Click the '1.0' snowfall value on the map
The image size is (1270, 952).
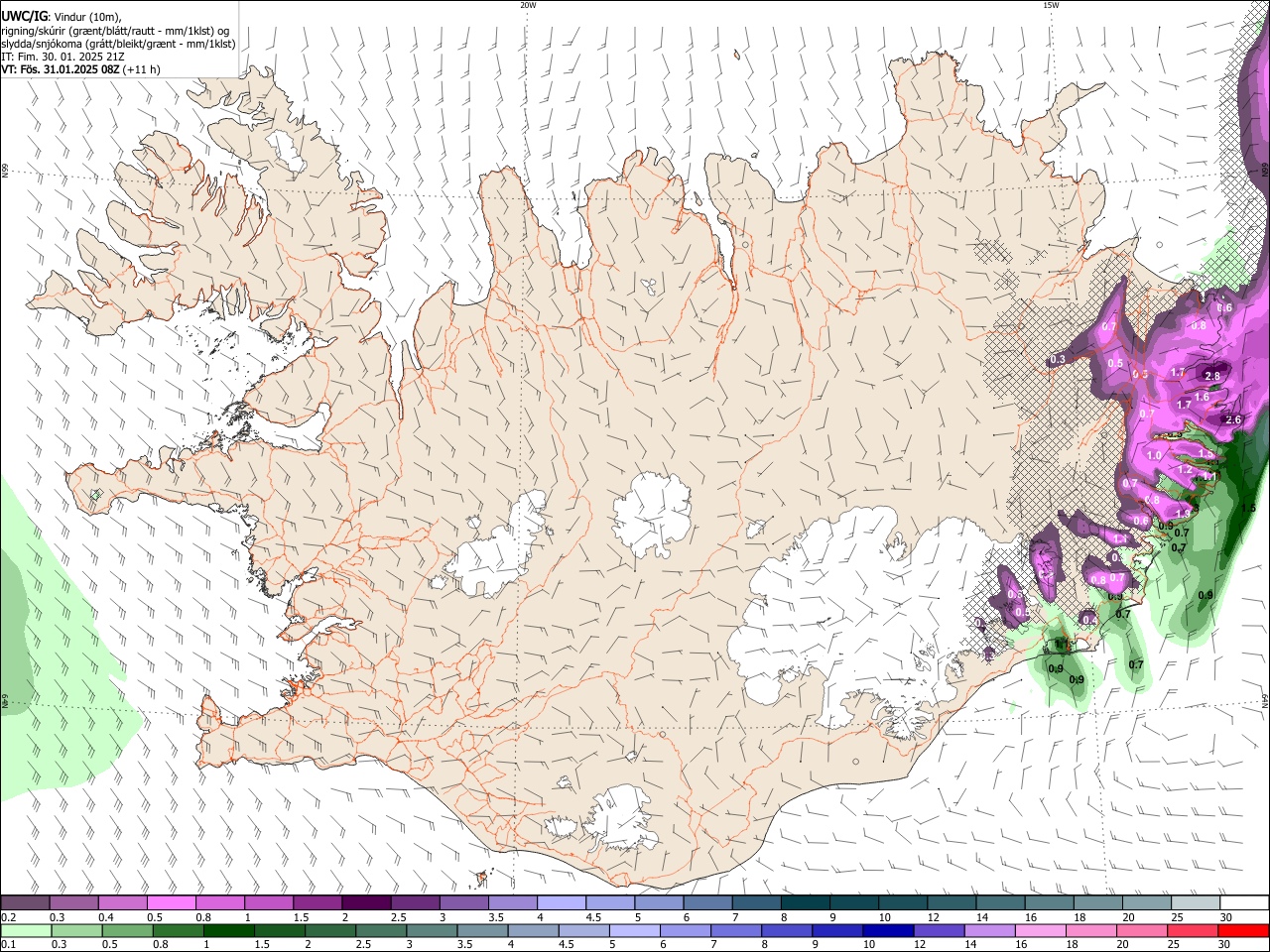tap(1154, 456)
